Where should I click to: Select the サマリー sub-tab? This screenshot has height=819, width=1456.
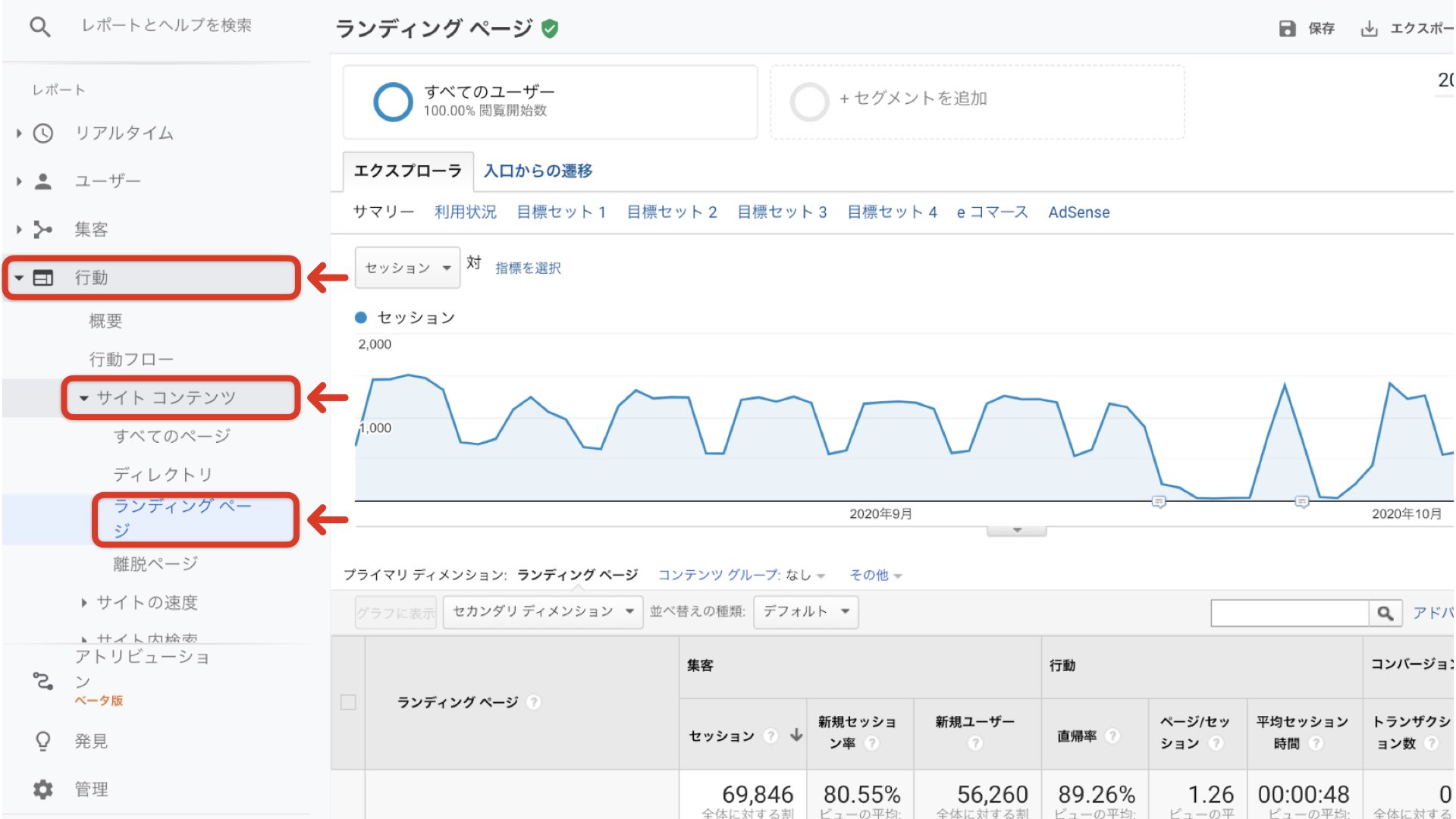coord(383,212)
